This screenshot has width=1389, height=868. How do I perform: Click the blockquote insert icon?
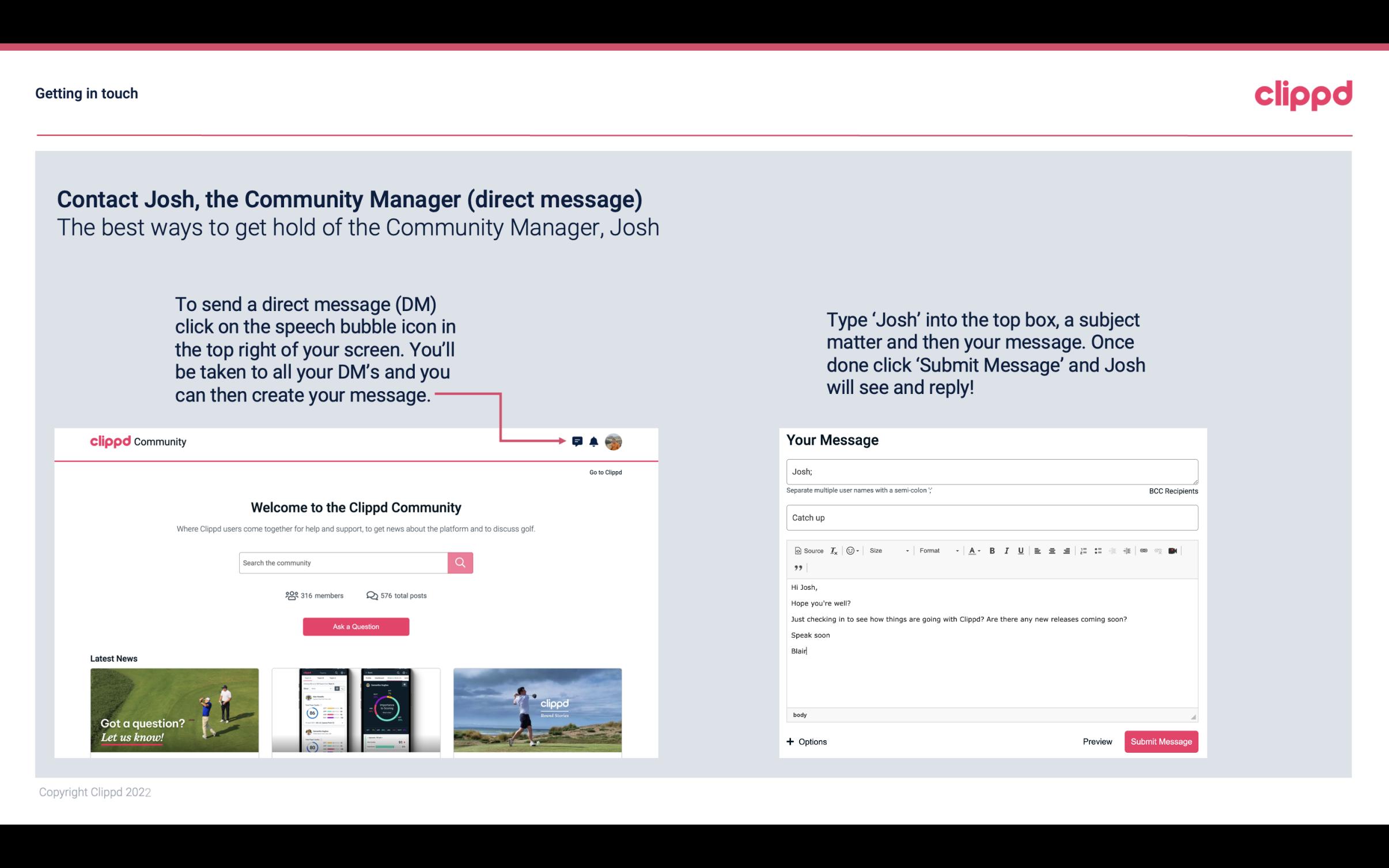[x=796, y=567]
